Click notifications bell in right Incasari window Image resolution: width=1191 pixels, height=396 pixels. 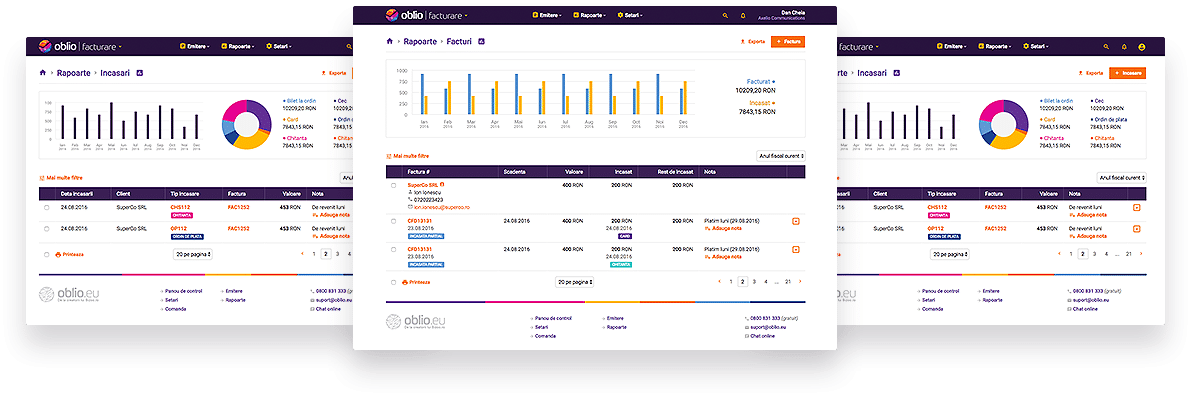[1124, 46]
